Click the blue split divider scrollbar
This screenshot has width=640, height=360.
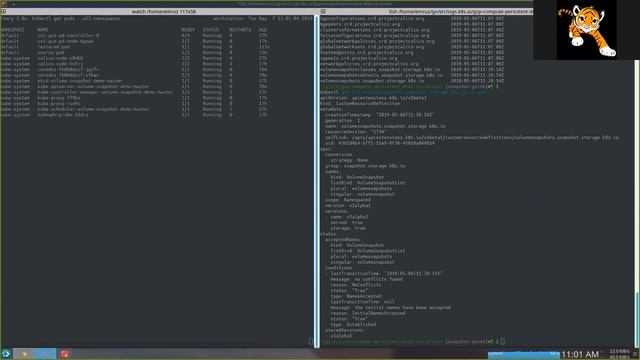(316, 181)
